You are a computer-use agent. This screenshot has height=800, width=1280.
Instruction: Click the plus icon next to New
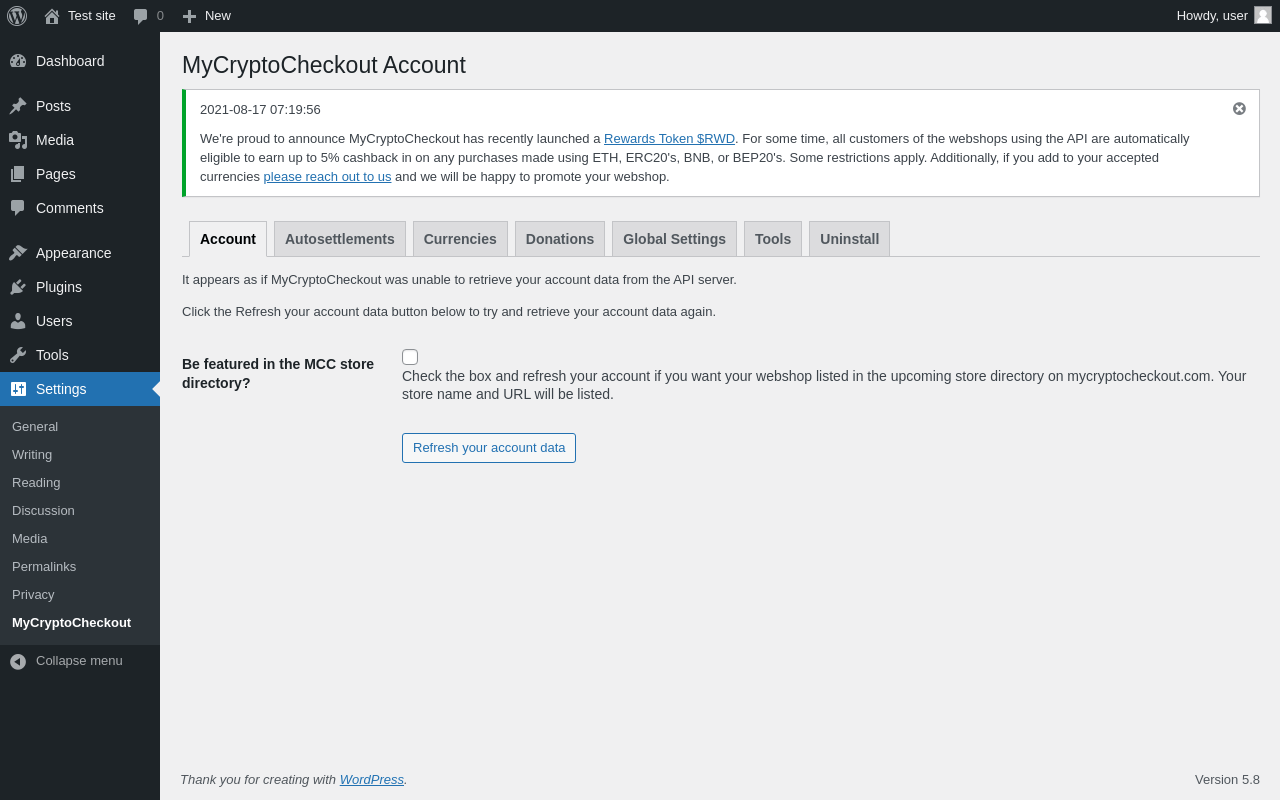click(189, 16)
